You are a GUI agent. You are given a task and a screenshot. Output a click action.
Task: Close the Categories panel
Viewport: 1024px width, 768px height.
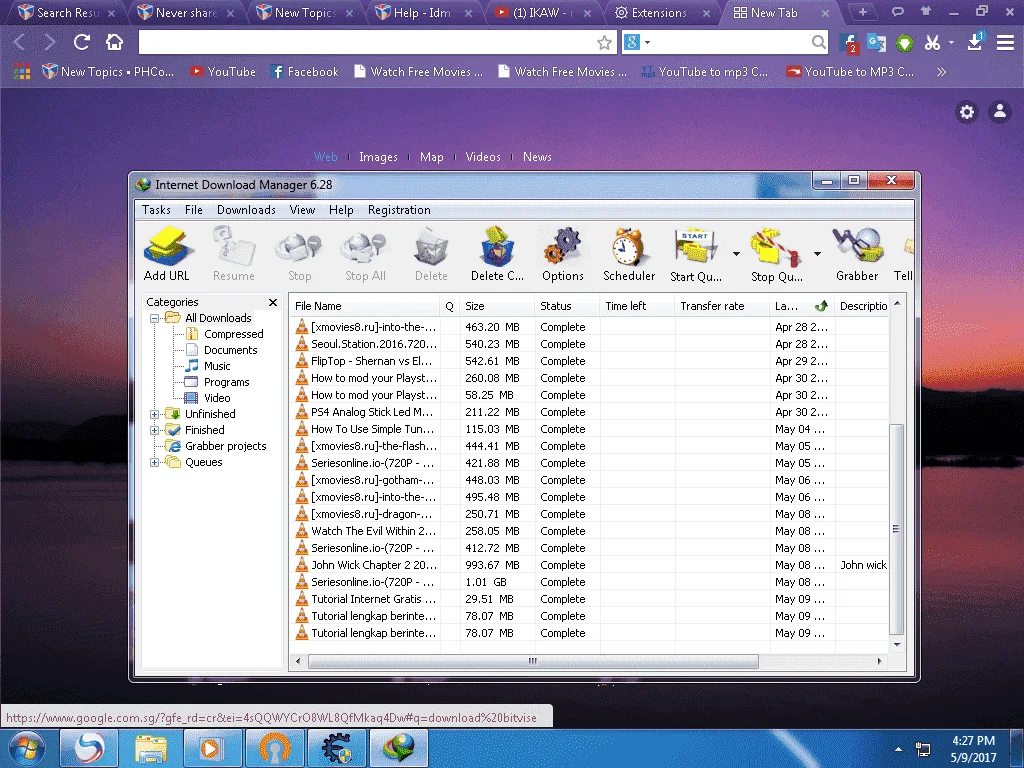[x=273, y=302]
